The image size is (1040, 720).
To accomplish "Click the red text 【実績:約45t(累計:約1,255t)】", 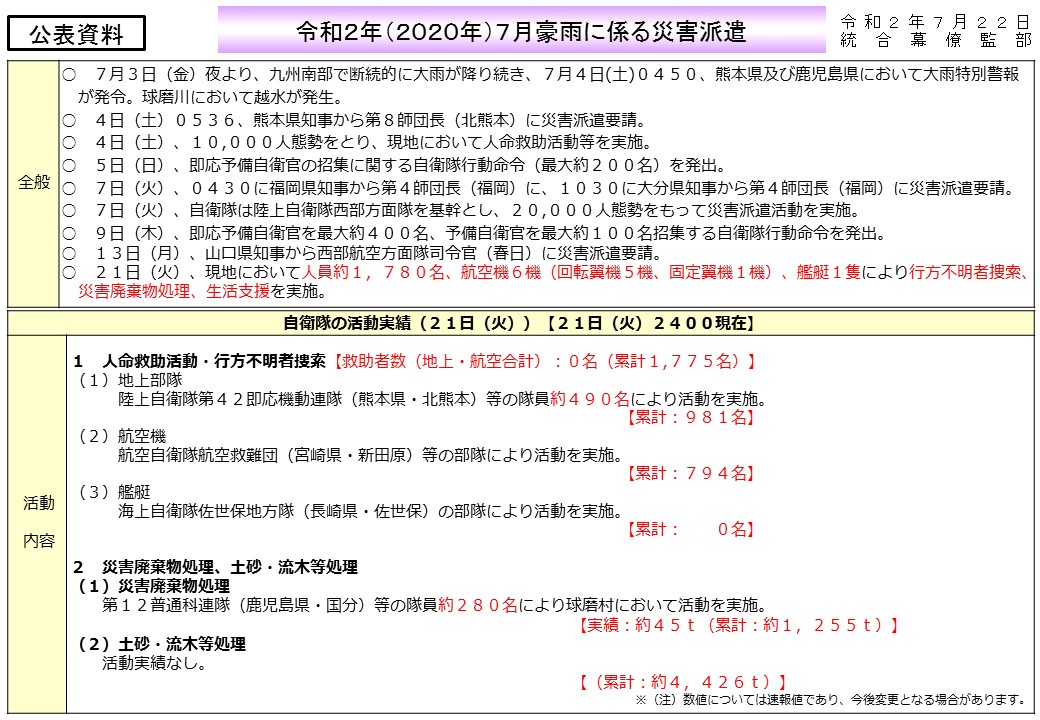I will click(738, 625).
